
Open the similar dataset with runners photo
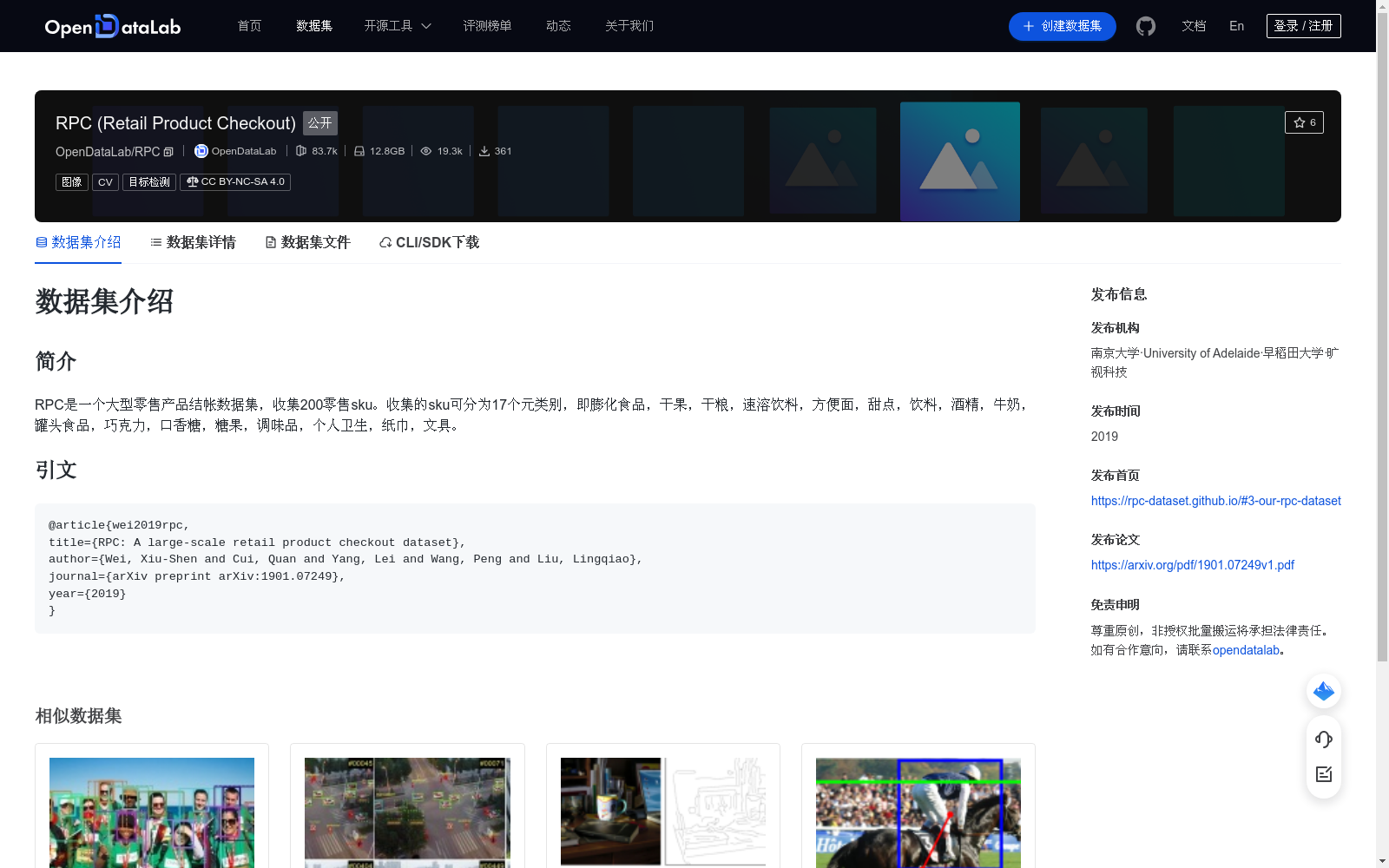coord(152,806)
